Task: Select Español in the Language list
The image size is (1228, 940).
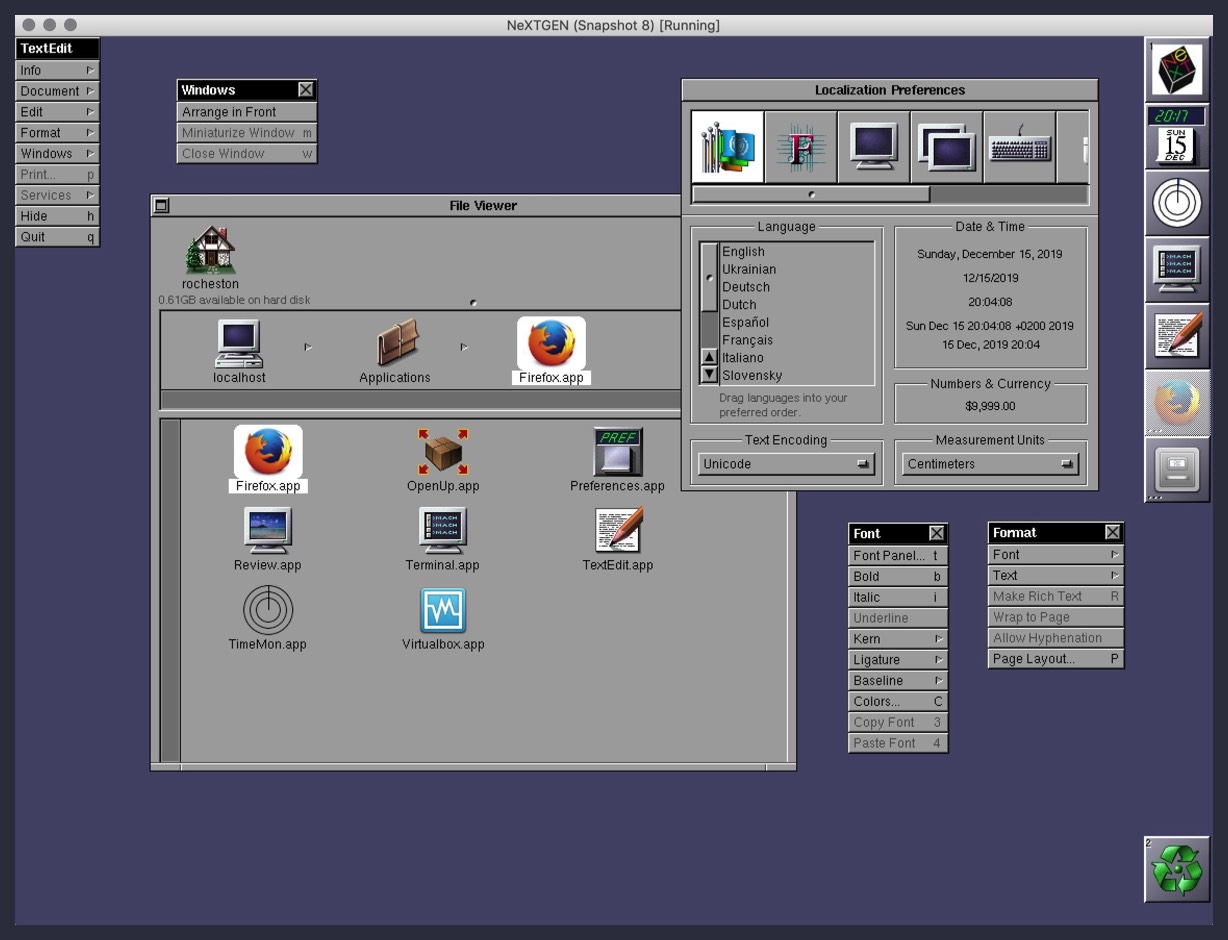Action: coord(796,322)
